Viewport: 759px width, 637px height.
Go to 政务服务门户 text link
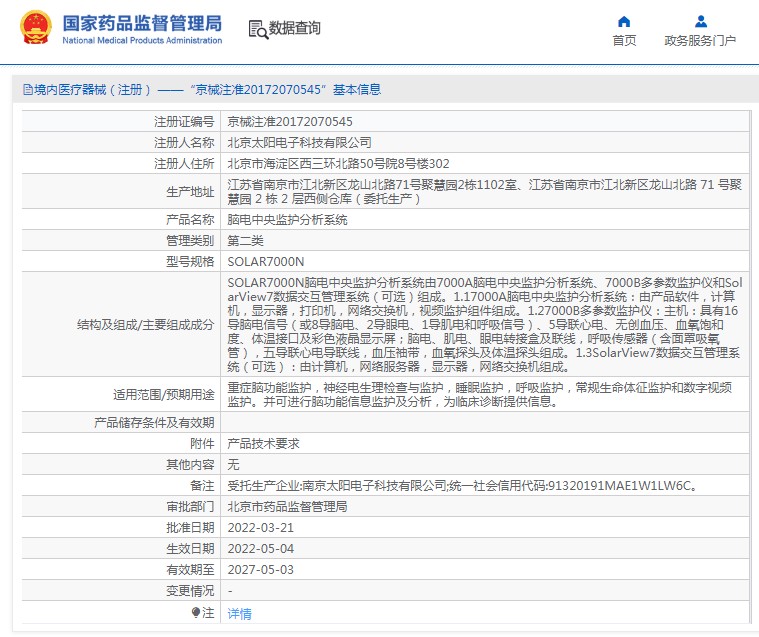pyautogui.click(x=700, y=41)
